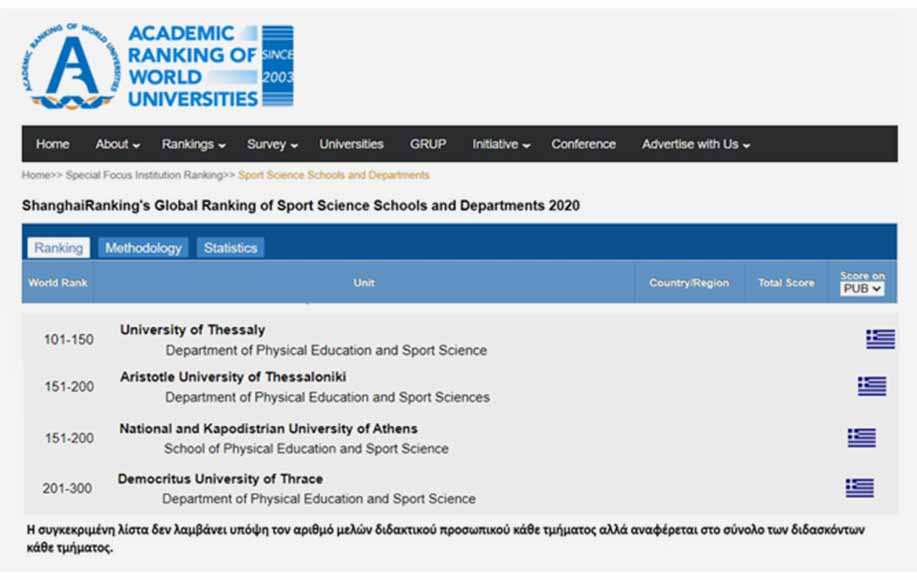Expand the Initiative dropdown menu

coord(501,144)
